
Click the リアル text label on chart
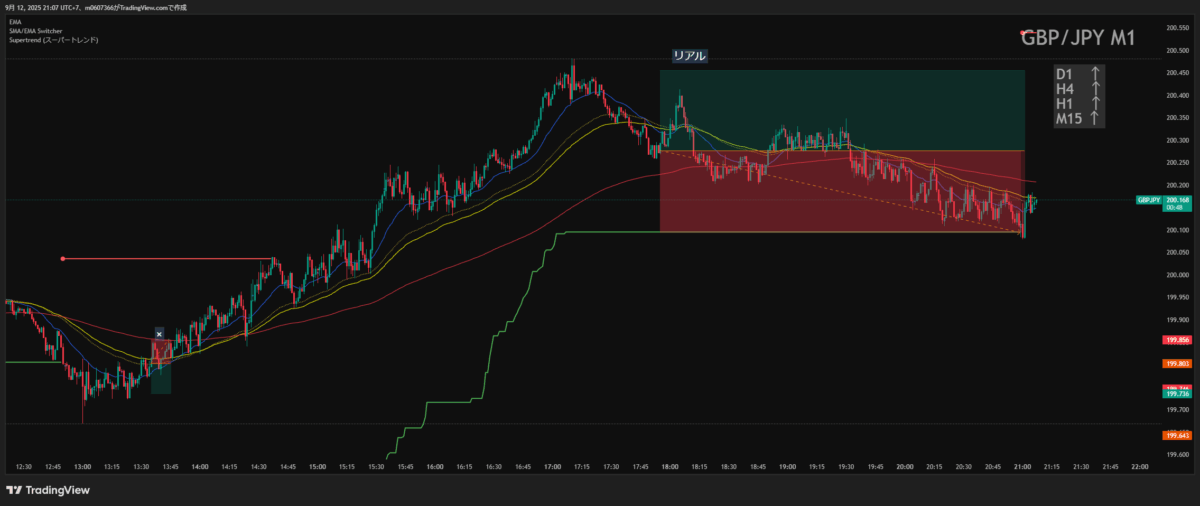(690, 56)
